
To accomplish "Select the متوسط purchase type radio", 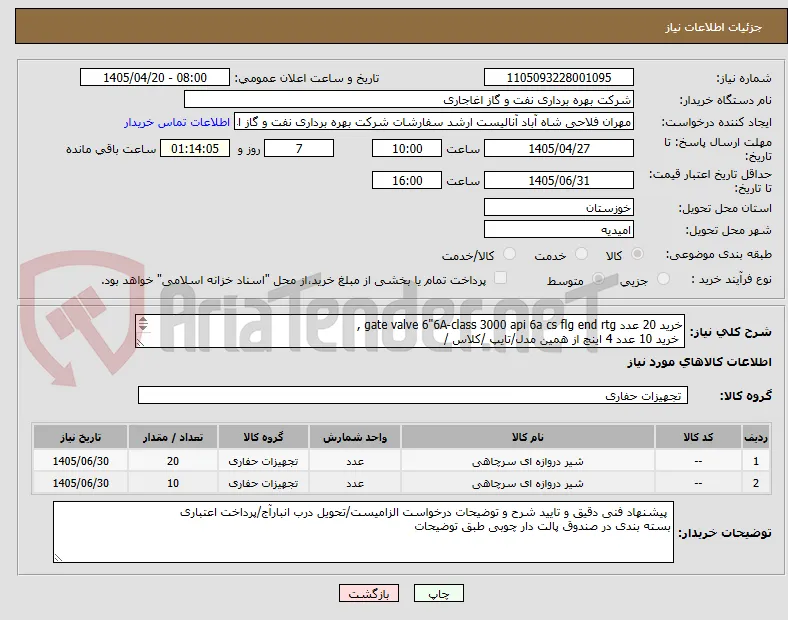I will coord(598,278).
